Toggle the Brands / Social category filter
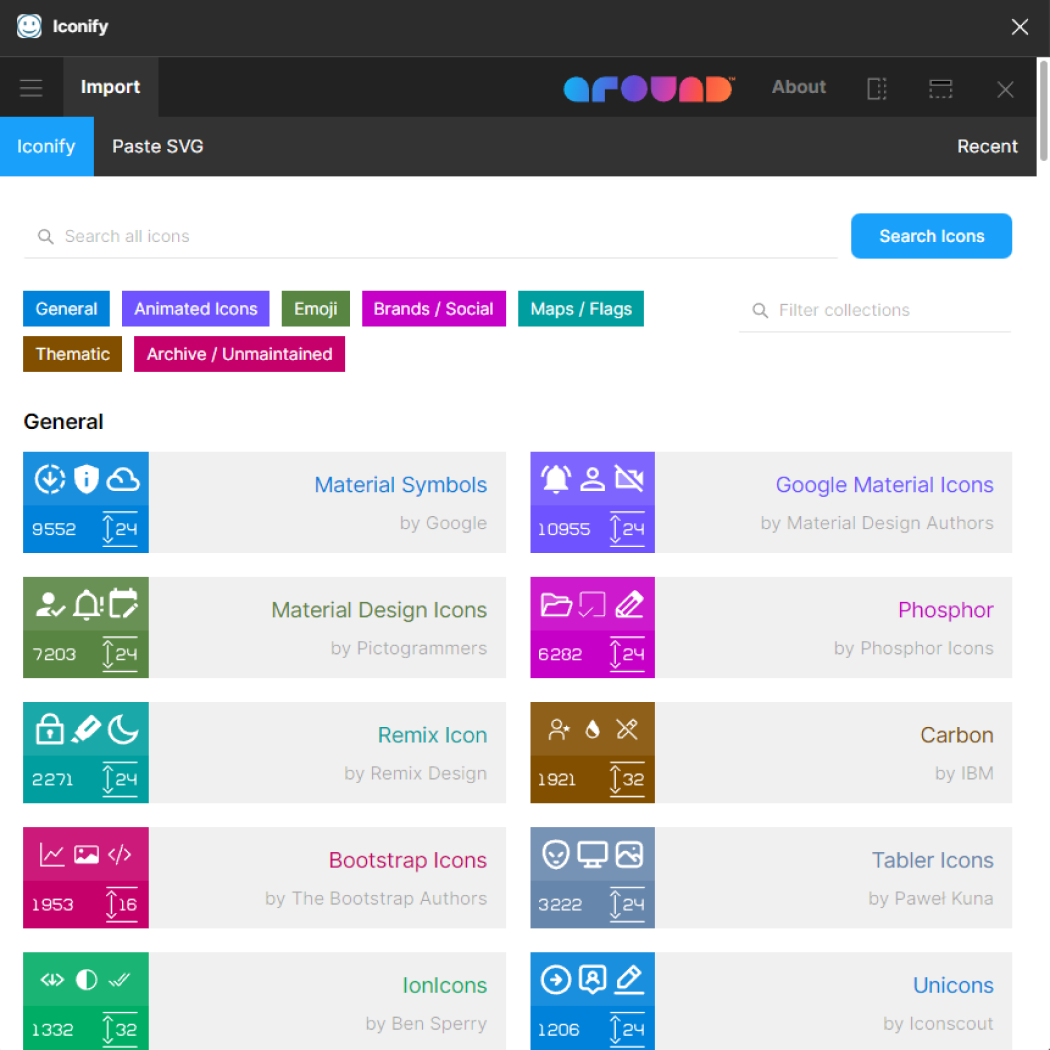Viewport: 1050px width, 1050px height. [433, 309]
